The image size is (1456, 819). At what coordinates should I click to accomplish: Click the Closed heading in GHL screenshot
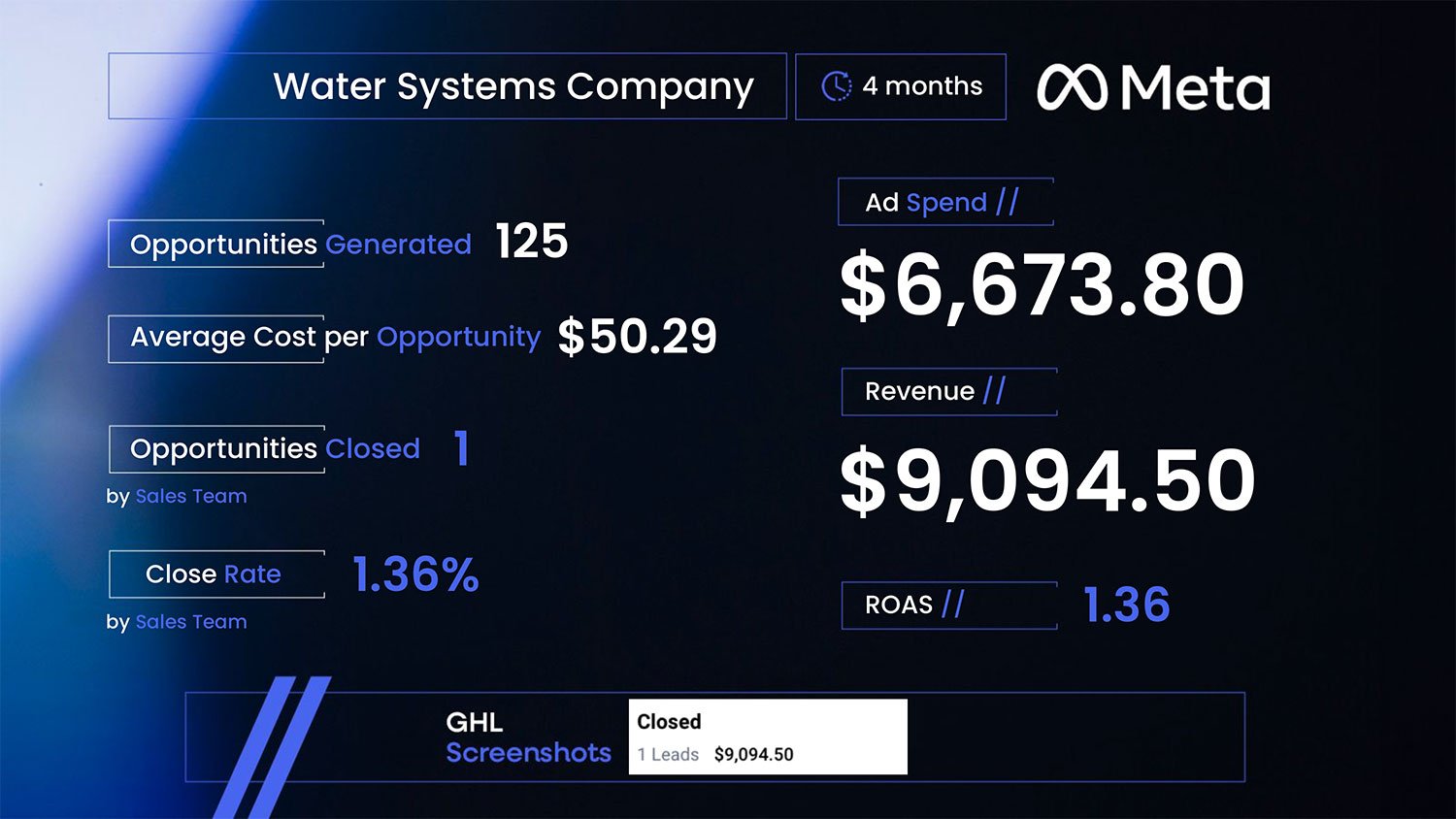tap(669, 722)
